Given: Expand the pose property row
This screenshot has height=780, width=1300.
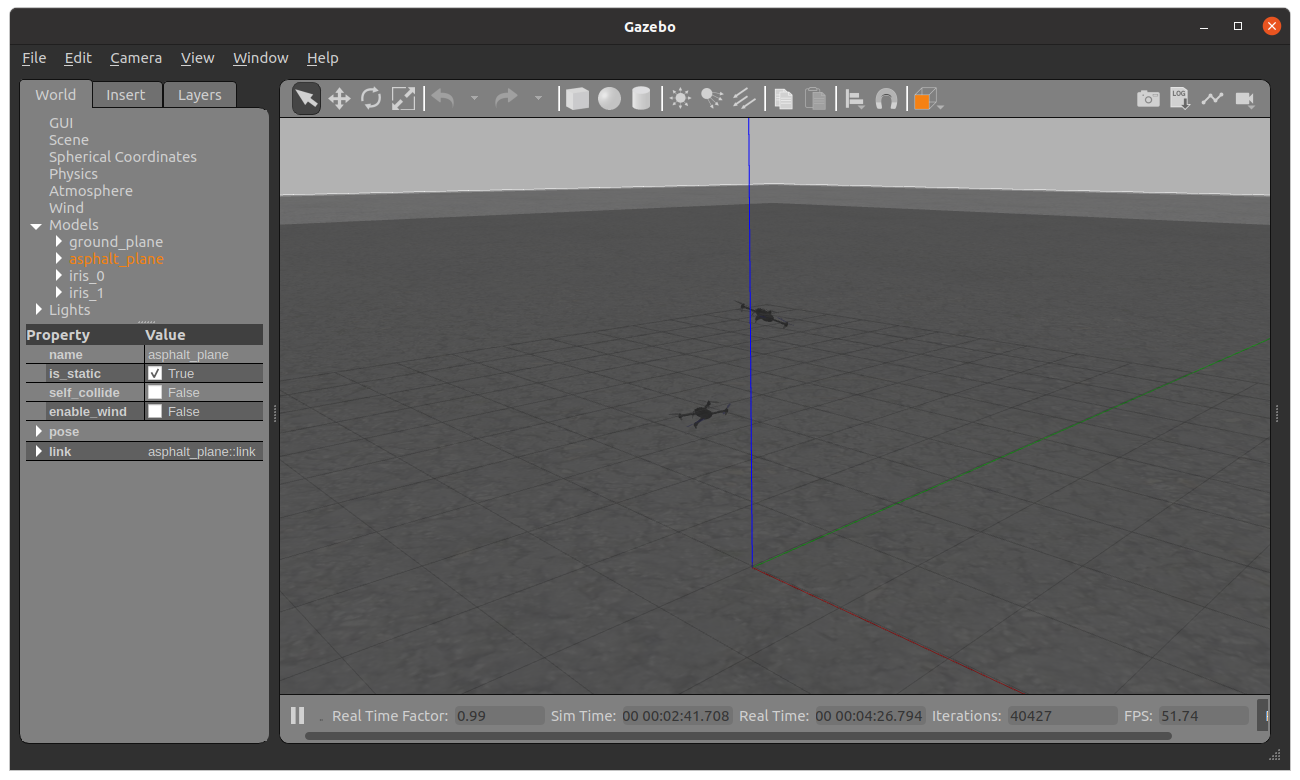Looking at the screenshot, I should 38,432.
